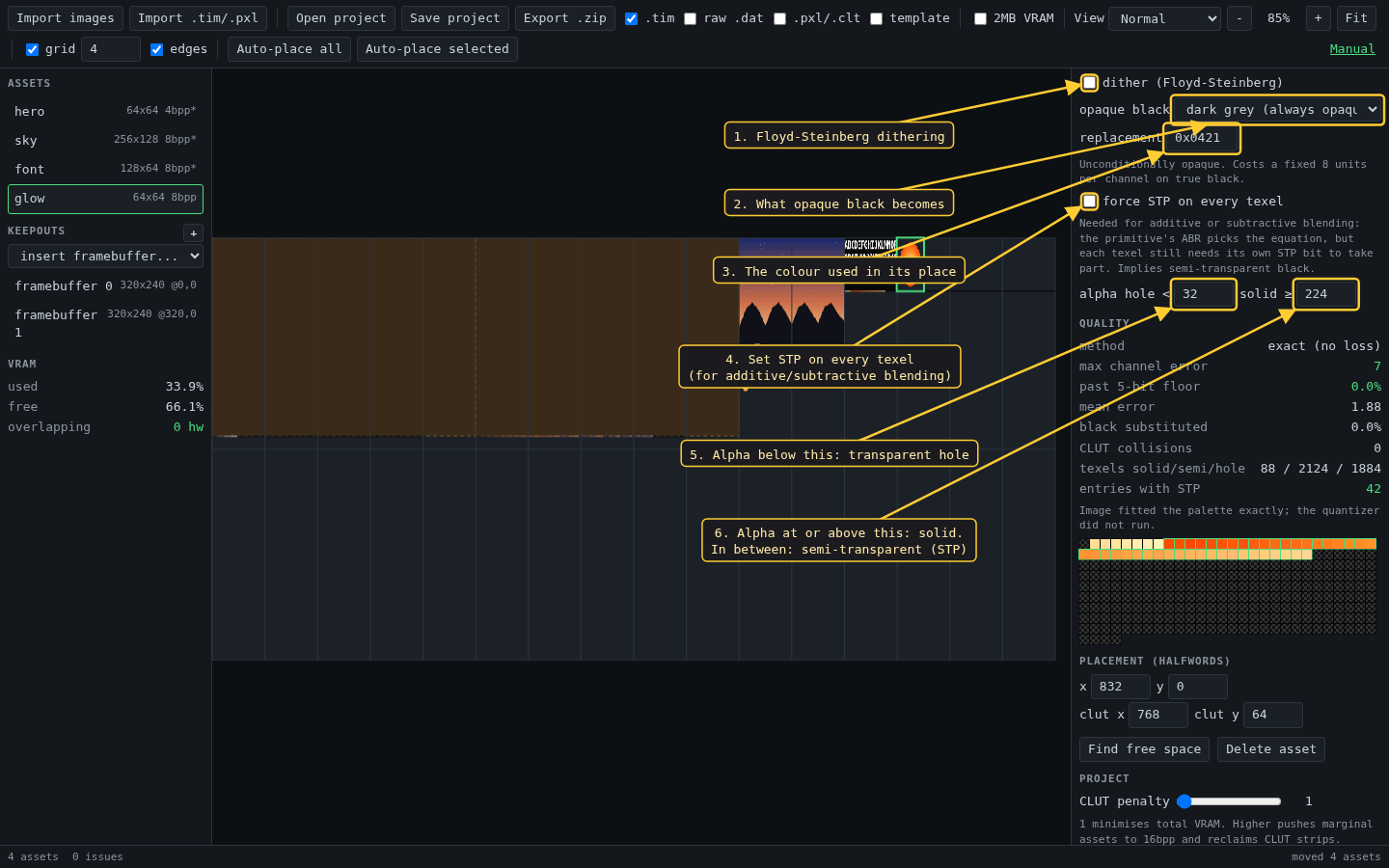Enable Floyd-Steinberg dither checkbox
1389x868 pixels.
click(x=1089, y=83)
